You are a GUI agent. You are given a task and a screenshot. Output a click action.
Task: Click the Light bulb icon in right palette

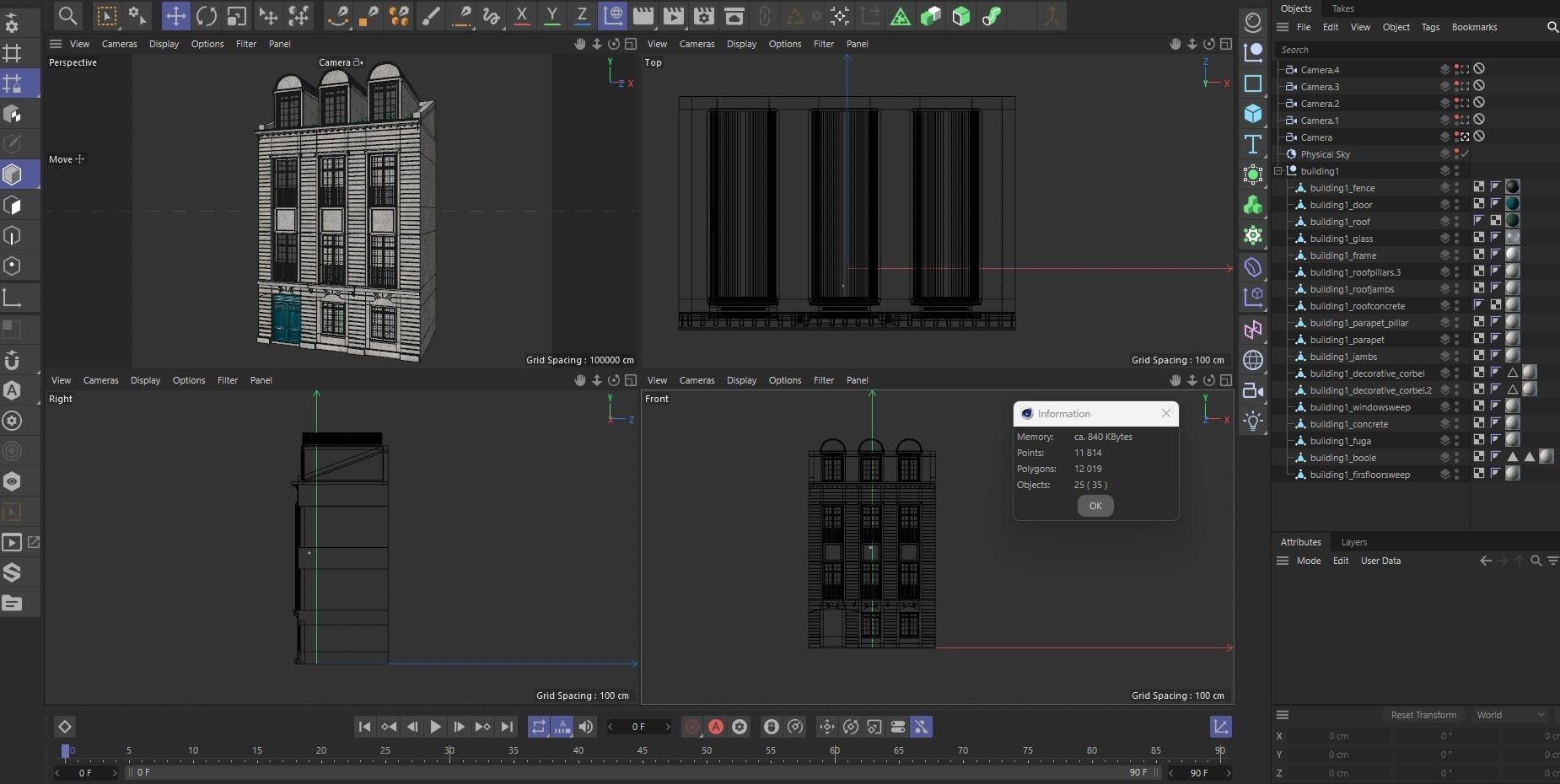(x=1253, y=421)
